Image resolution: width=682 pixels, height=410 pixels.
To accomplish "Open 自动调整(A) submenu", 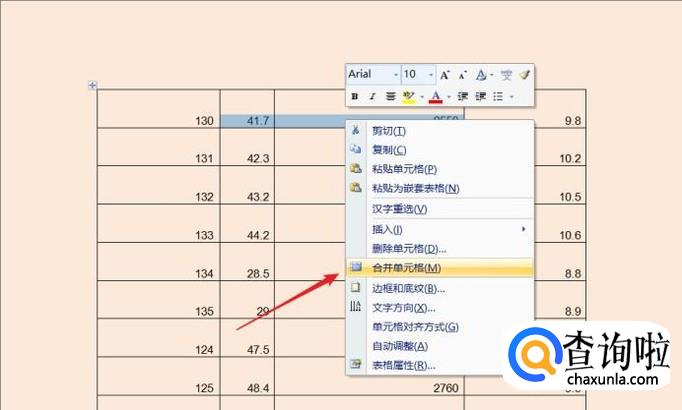I will pyautogui.click(x=440, y=346).
